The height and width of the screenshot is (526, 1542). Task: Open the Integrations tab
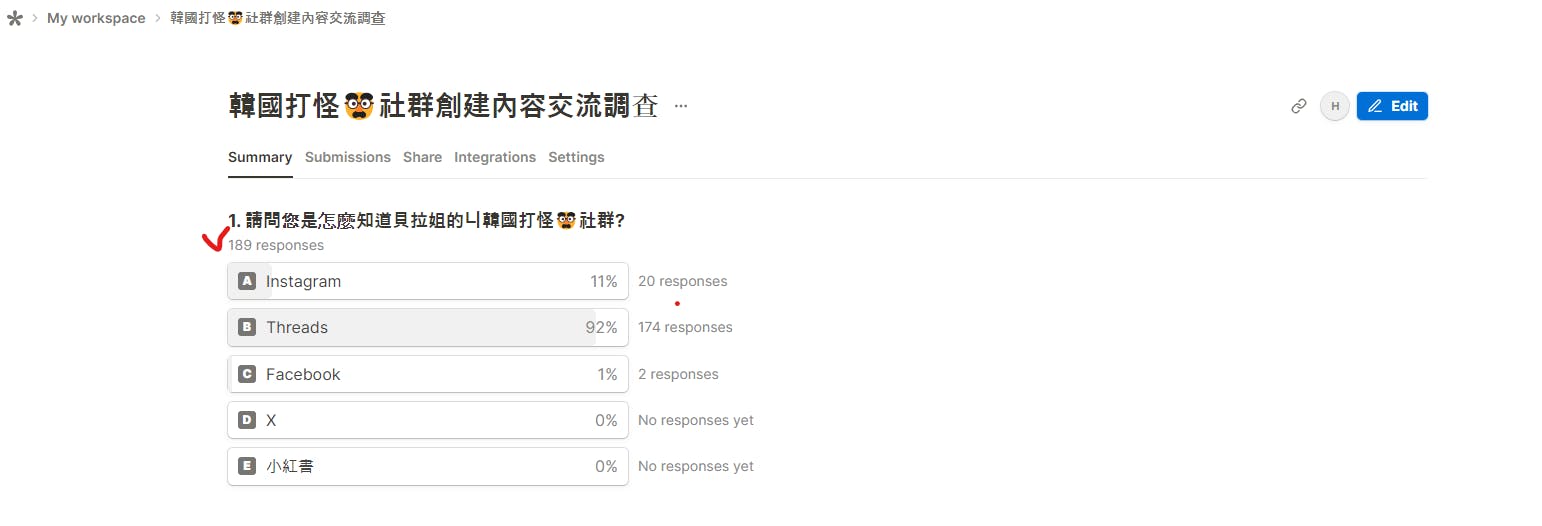[x=495, y=157]
